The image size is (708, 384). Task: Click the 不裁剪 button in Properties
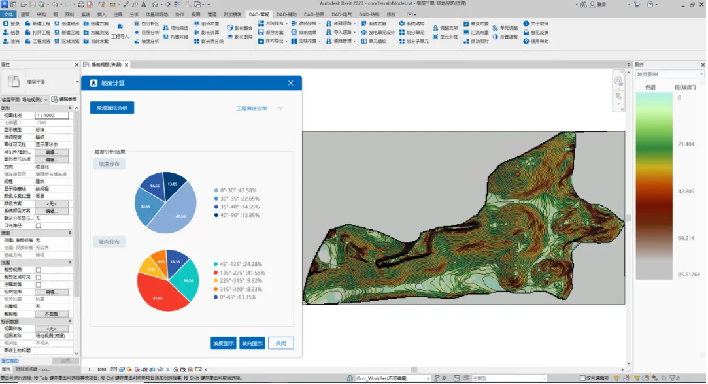(x=52, y=314)
